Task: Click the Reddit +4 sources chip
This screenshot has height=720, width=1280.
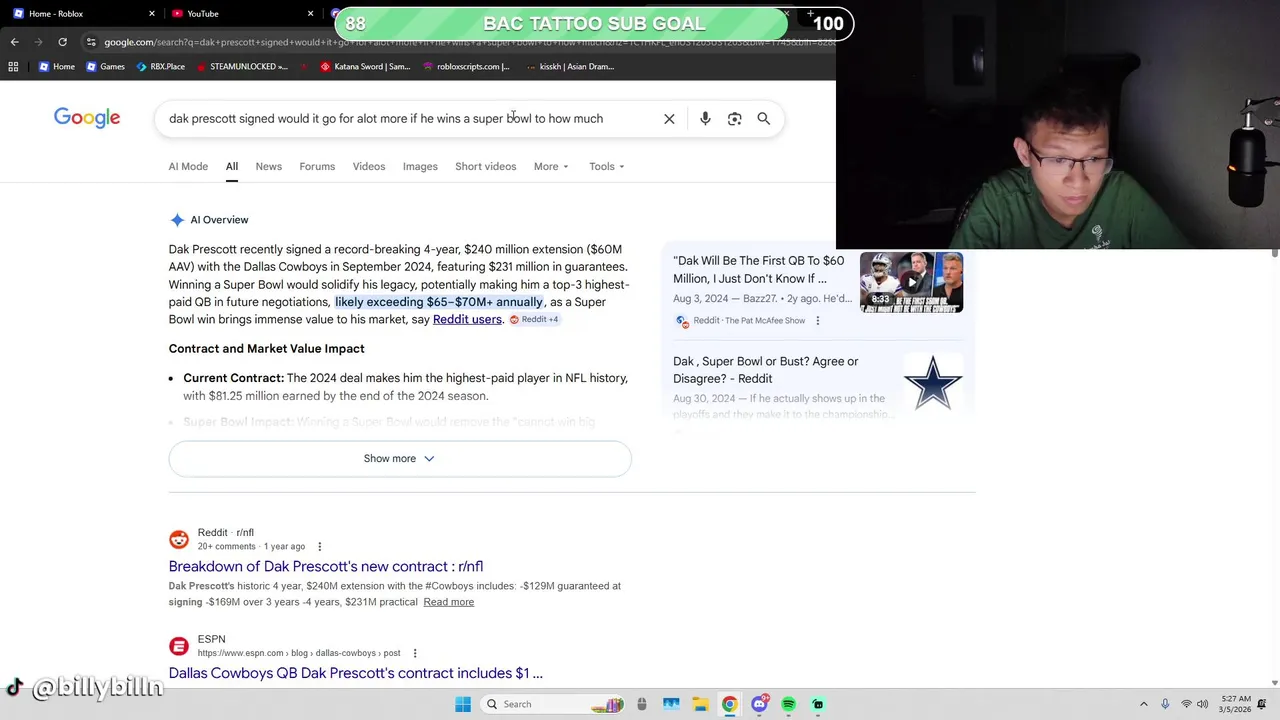Action: click(x=534, y=319)
